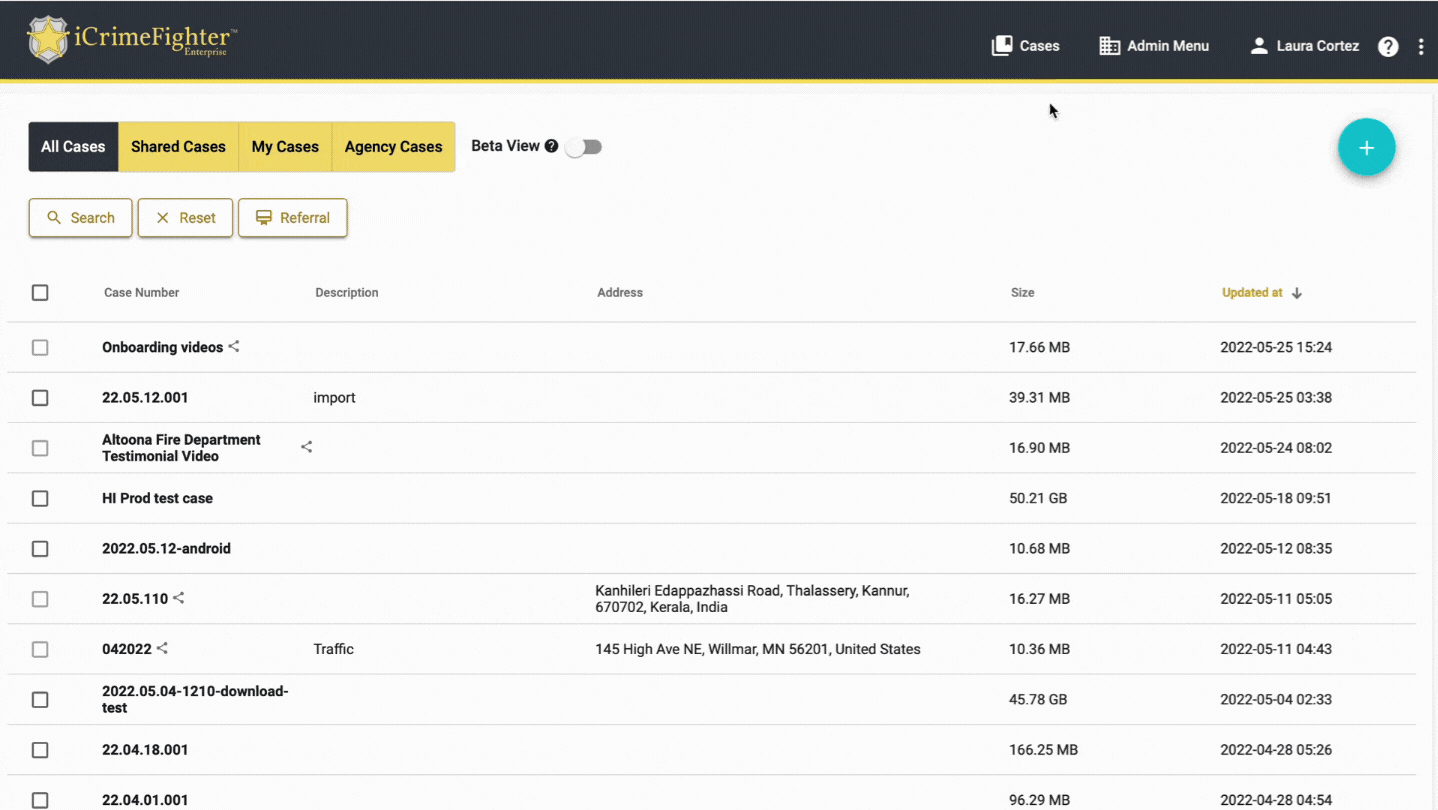
Task: Click the 45.78 GB size value
Action: 1038,700
